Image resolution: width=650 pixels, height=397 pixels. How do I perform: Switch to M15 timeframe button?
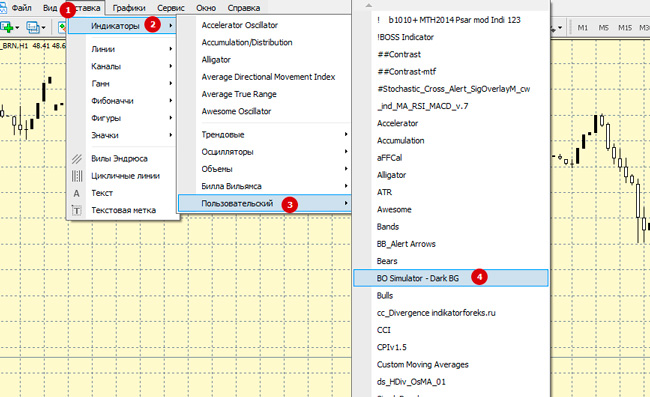(625, 28)
